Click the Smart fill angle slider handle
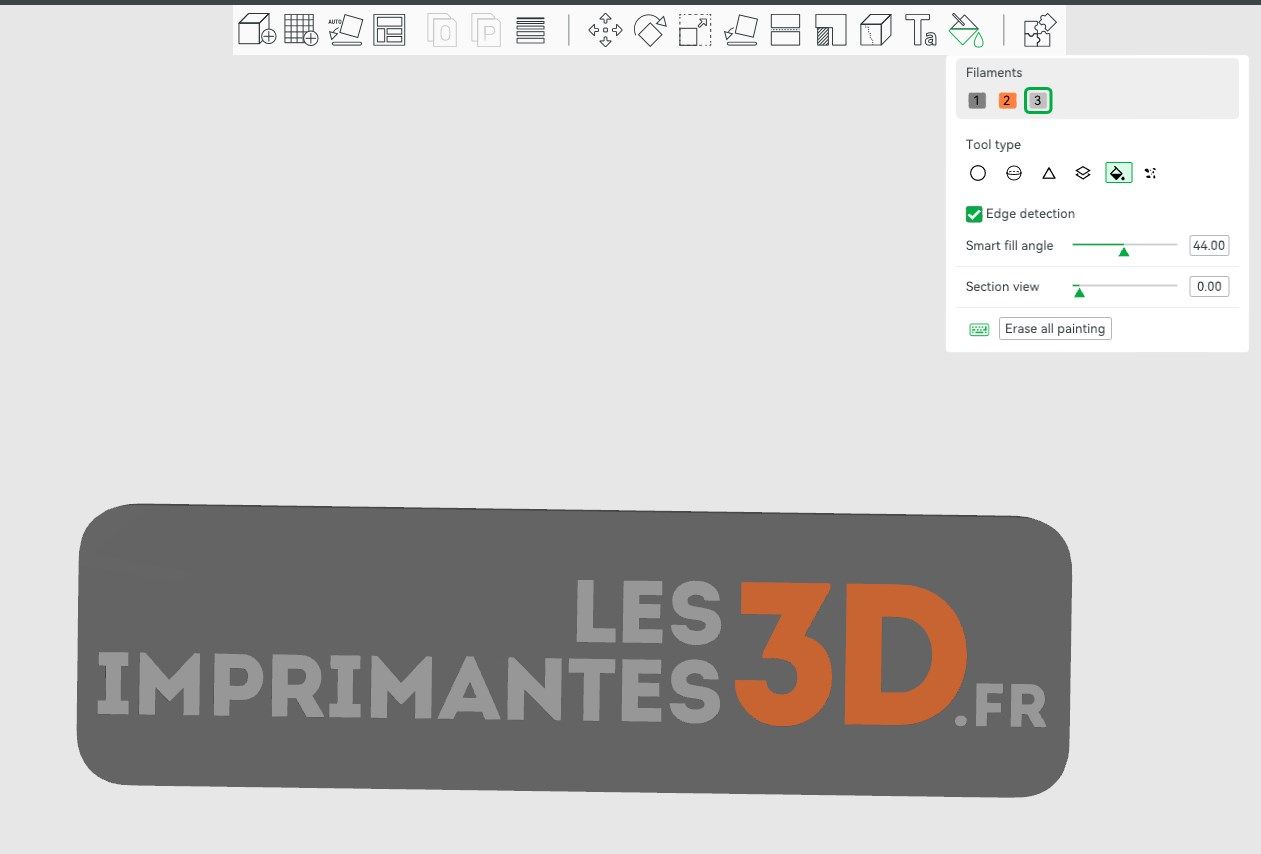The width and height of the screenshot is (1261, 854). click(1124, 251)
